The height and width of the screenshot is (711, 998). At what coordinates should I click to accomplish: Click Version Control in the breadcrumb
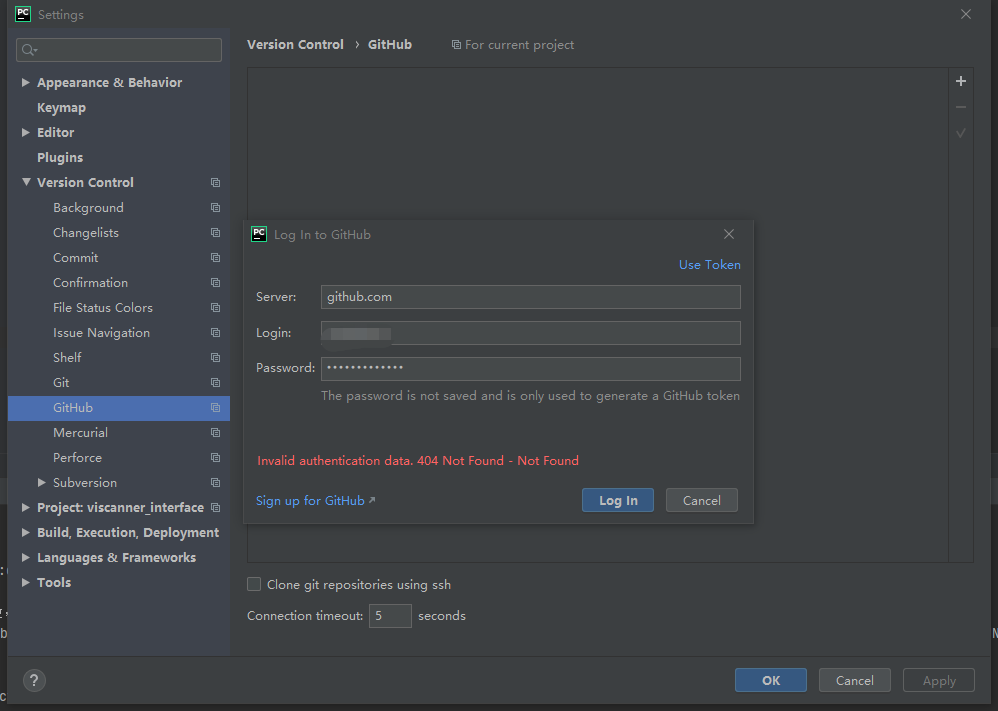[x=295, y=45]
